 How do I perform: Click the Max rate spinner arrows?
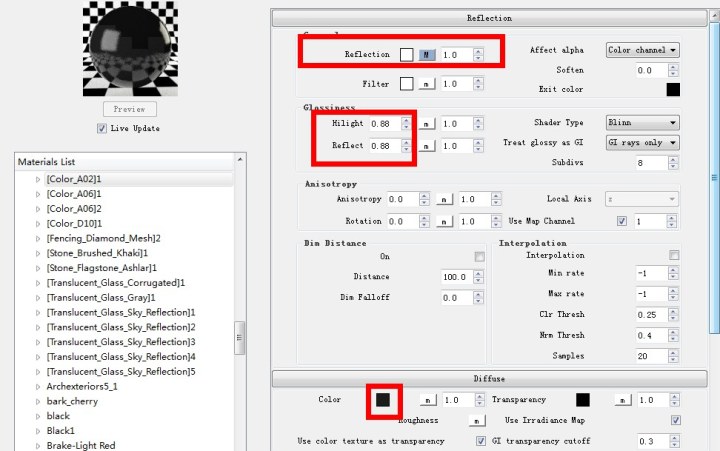[x=673, y=294]
